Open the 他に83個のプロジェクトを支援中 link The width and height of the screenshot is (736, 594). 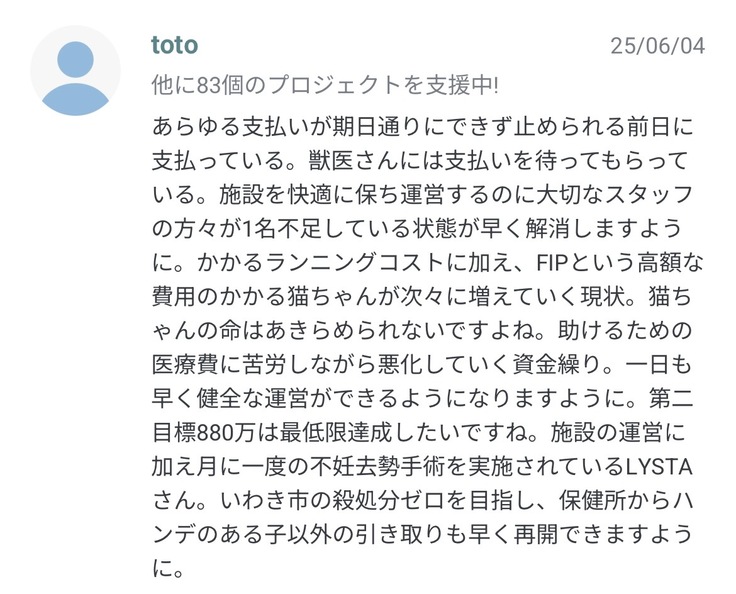(x=325, y=85)
